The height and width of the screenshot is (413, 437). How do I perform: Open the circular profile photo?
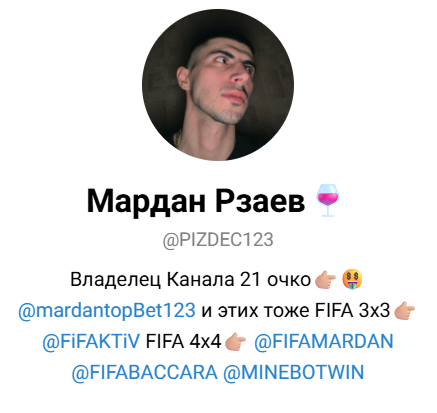218,85
